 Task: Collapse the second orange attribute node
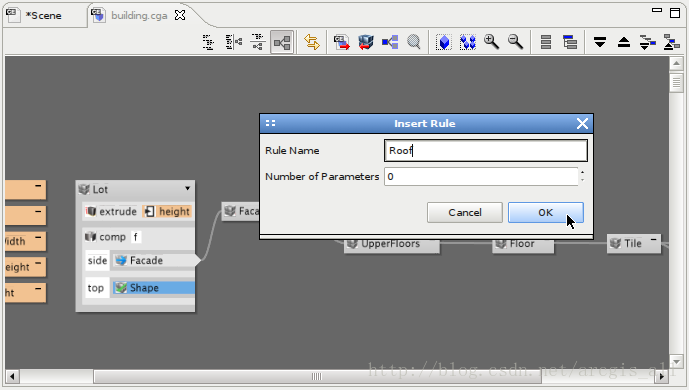click(x=38, y=212)
